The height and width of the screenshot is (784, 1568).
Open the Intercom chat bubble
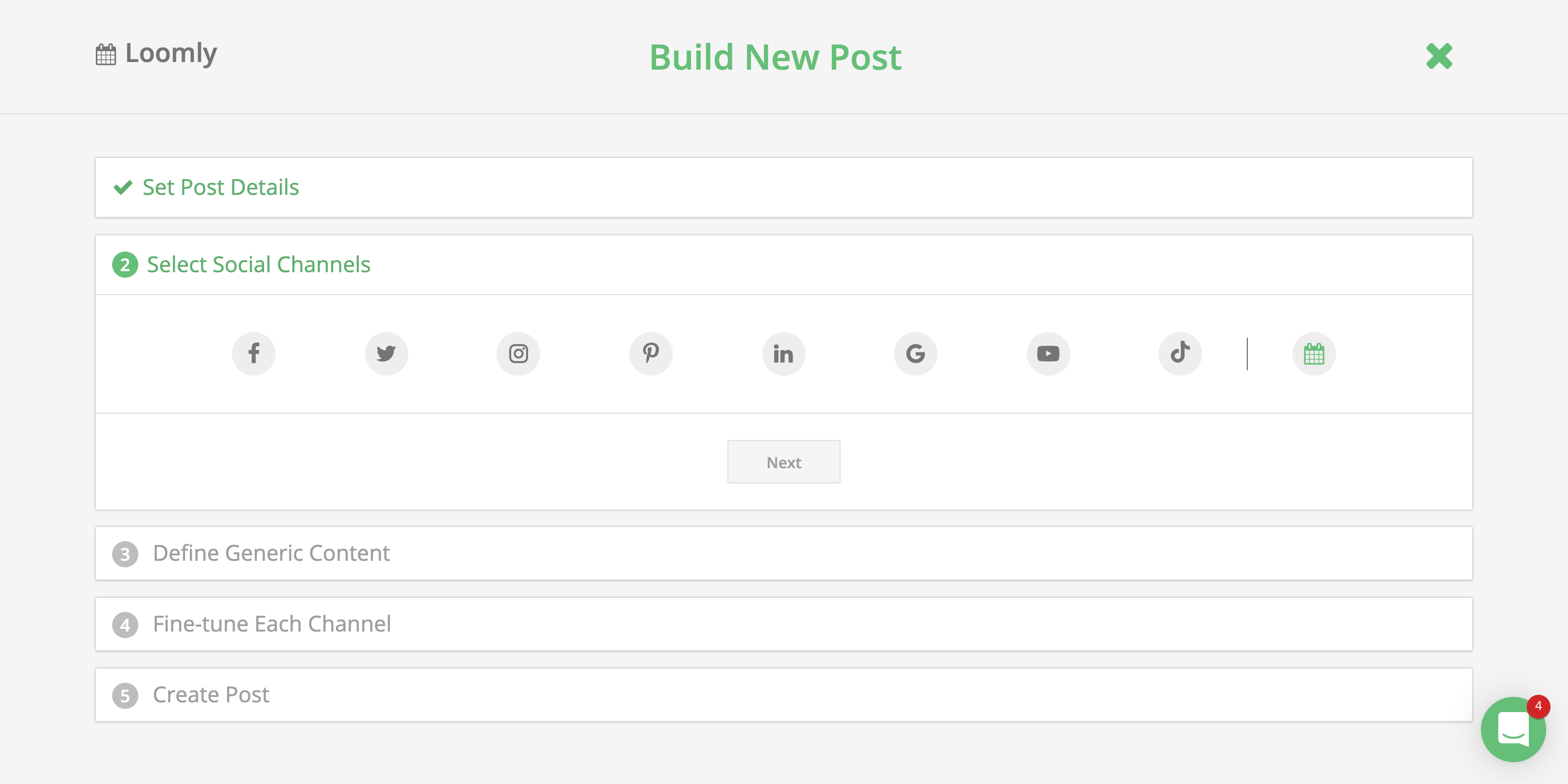click(1513, 729)
